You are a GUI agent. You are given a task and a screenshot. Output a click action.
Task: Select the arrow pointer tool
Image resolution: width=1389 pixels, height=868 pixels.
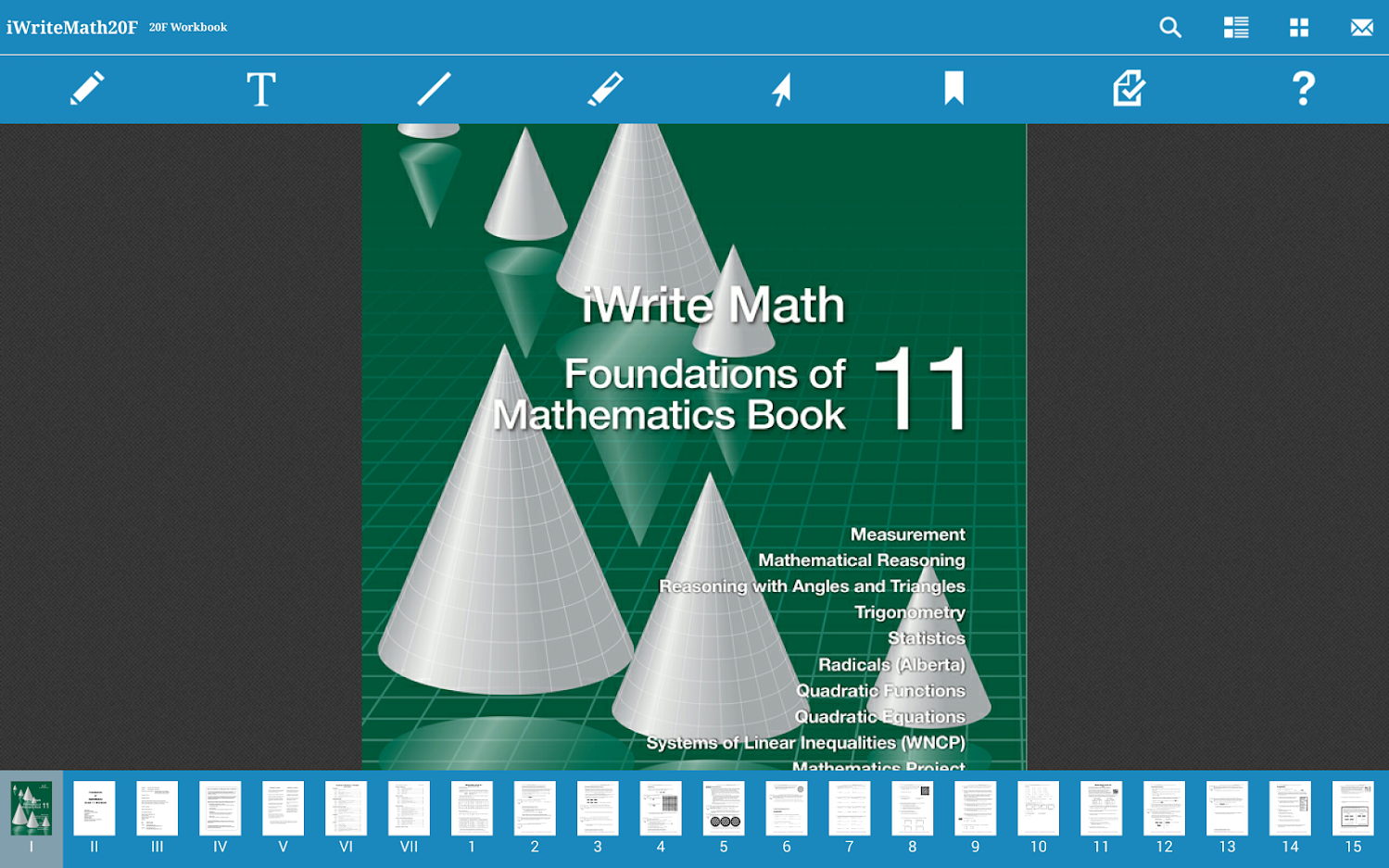[781, 90]
